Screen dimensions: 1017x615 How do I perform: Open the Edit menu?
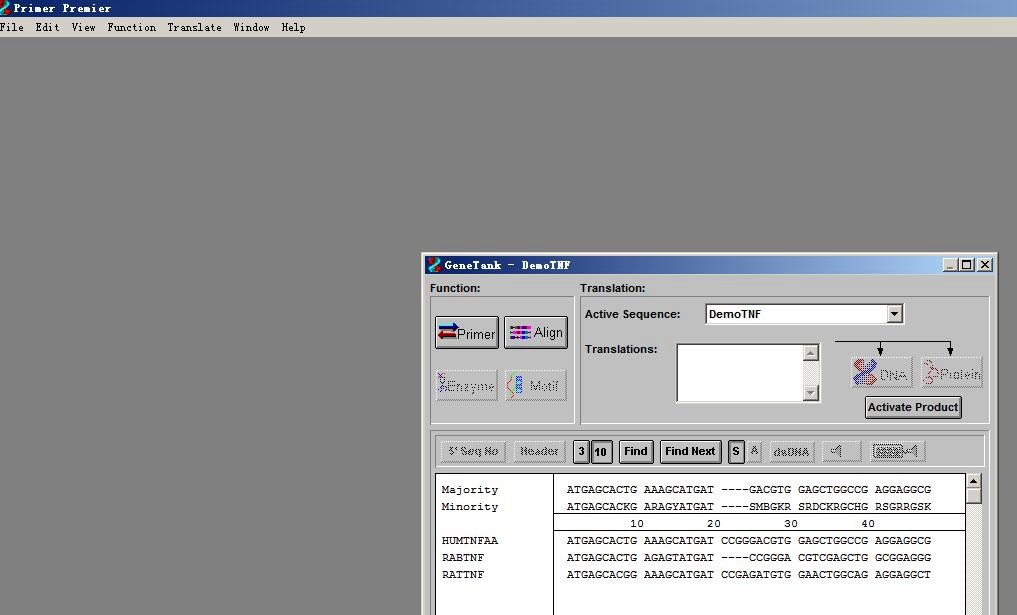coord(47,27)
